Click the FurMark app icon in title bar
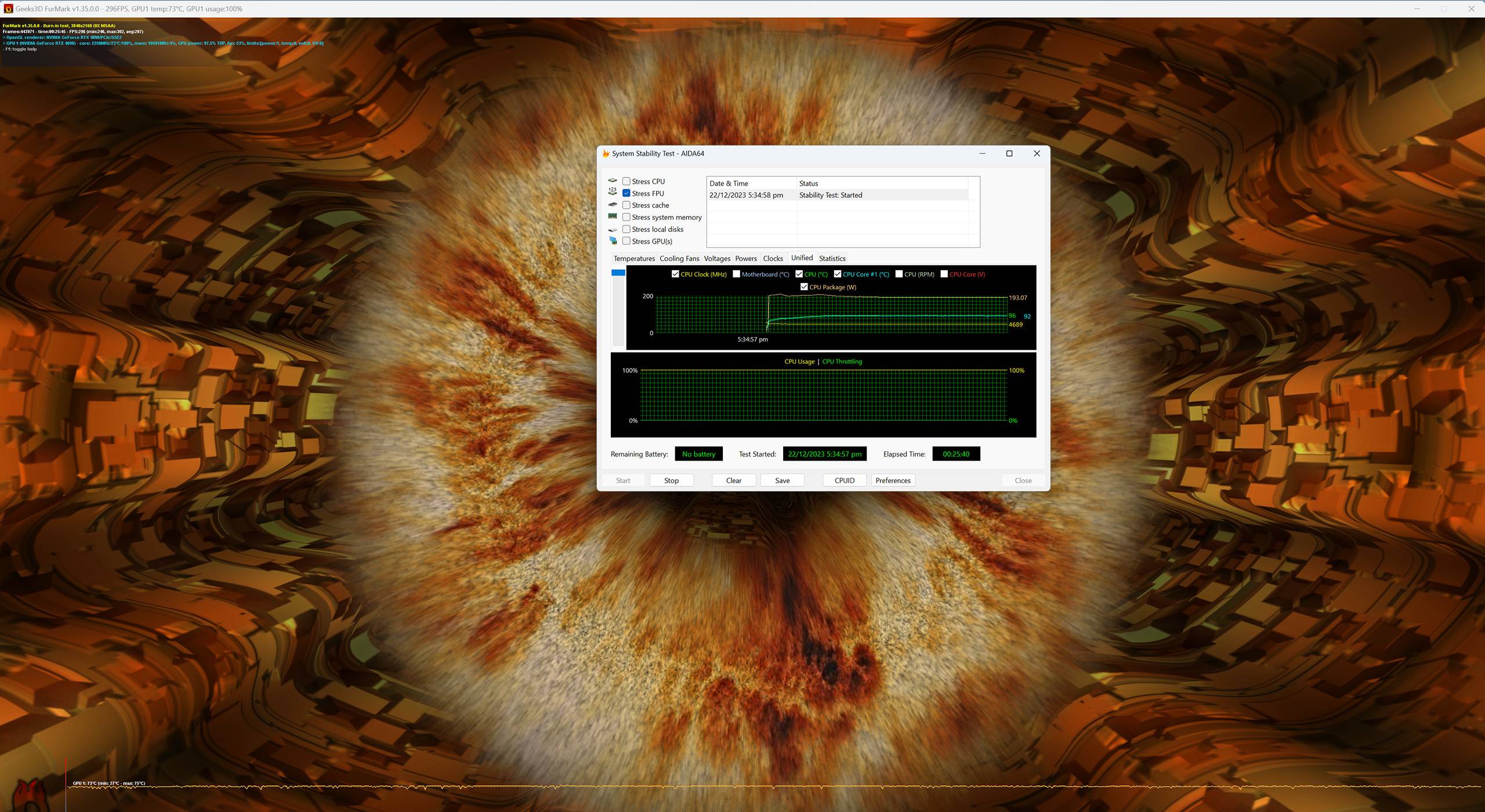 tap(8, 9)
